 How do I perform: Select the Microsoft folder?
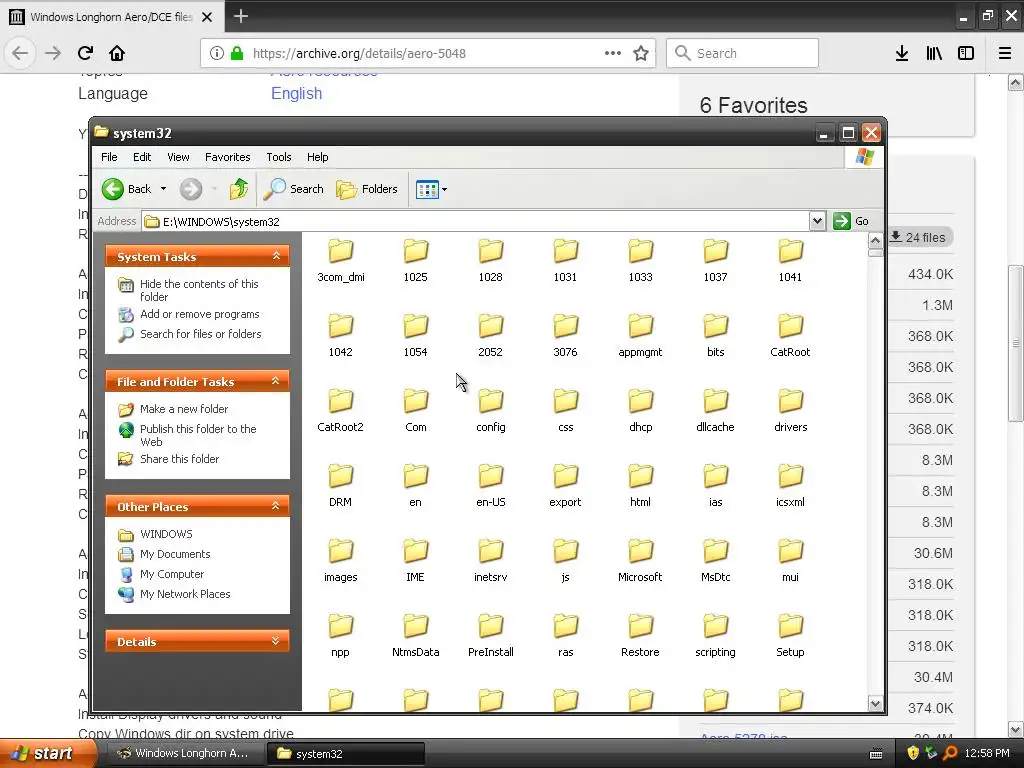(x=641, y=561)
